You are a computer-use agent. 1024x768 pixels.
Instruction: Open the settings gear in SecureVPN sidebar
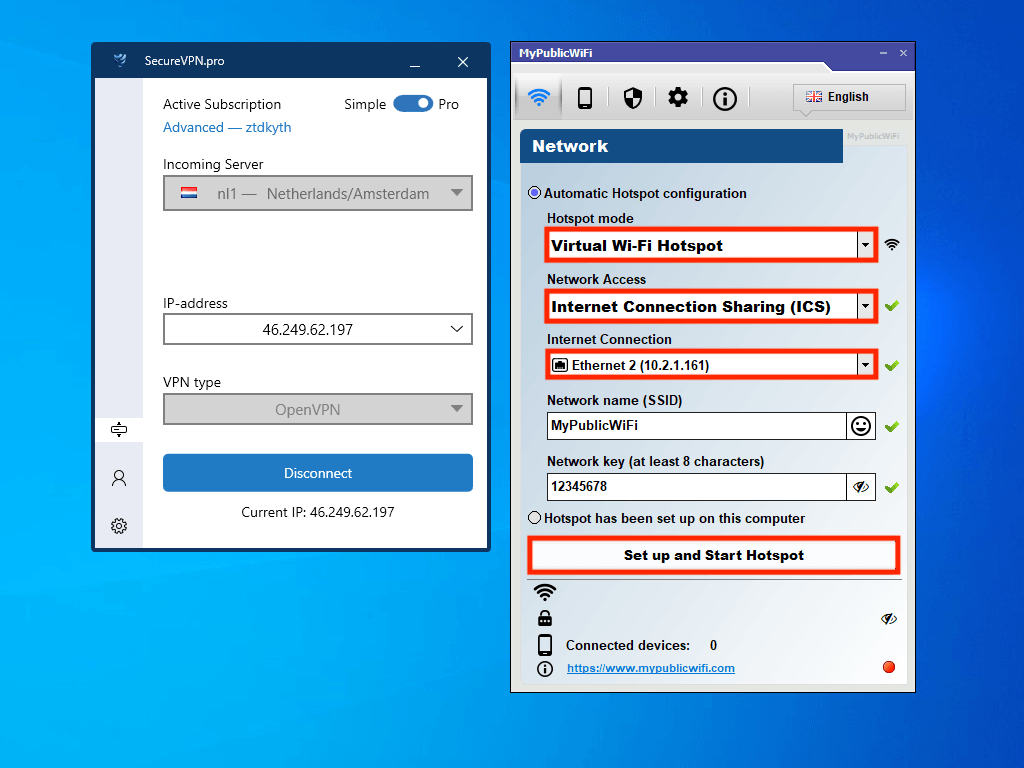pos(119,526)
